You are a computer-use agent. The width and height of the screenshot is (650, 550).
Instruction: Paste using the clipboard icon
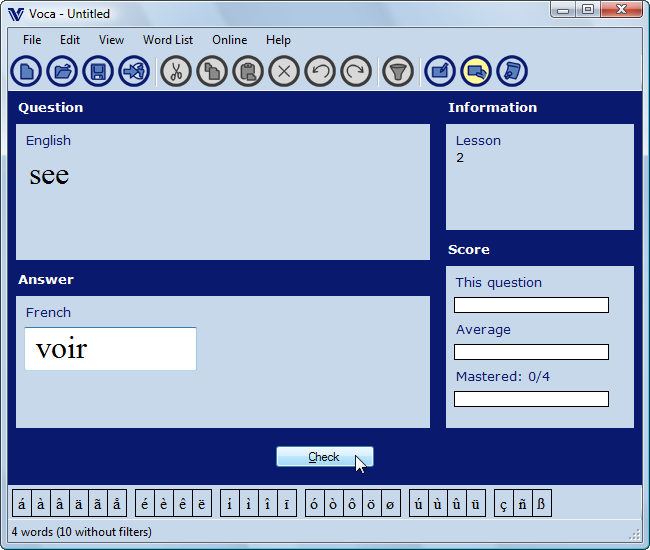coord(248,71)
